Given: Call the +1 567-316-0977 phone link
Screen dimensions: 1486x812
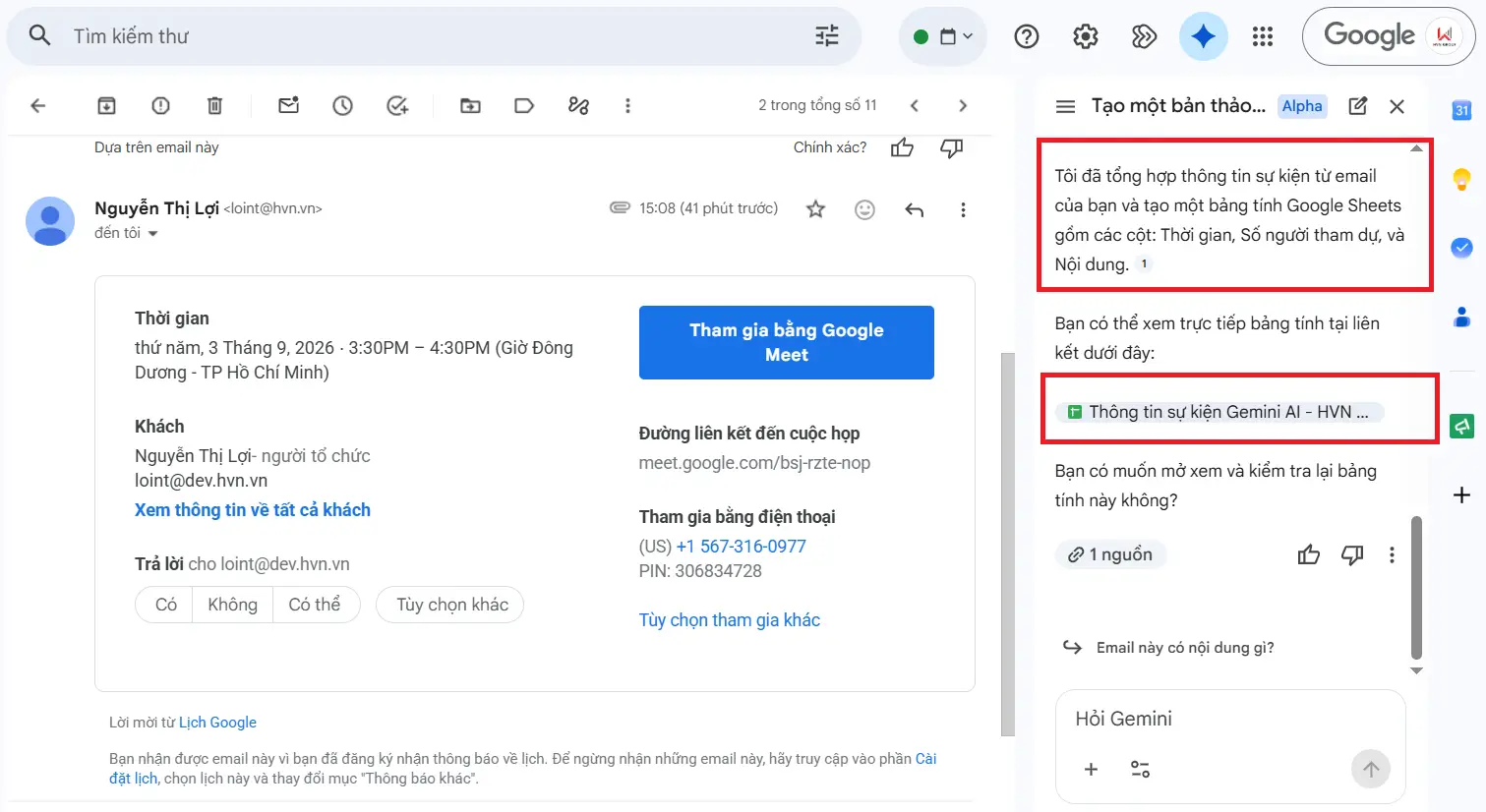Looking at the screenshot, I should 741,547.
